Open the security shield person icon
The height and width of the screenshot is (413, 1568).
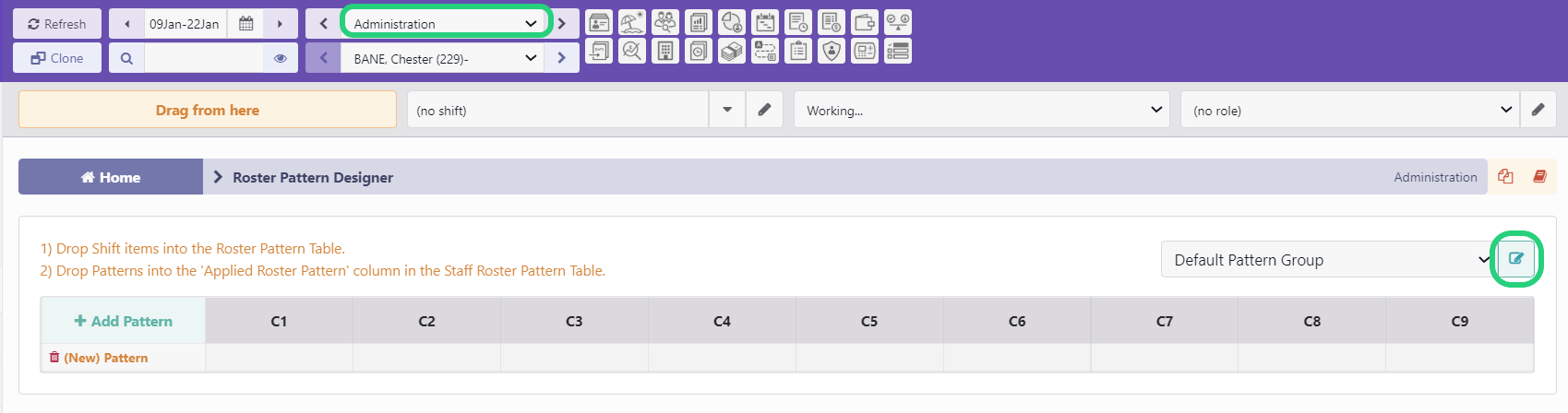point(832,51)
